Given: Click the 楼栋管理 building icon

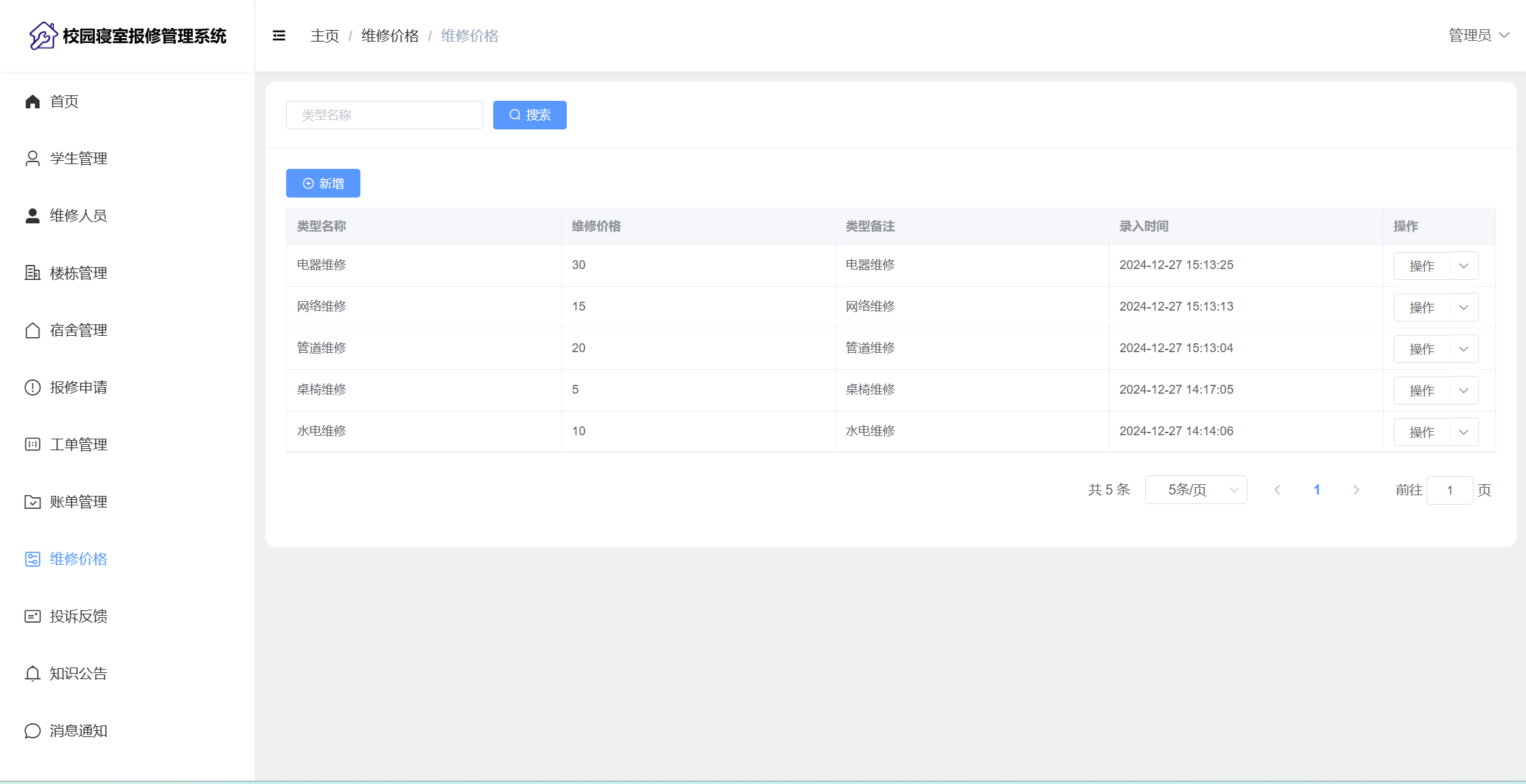Looking at the screenshot, I should 33,273.
